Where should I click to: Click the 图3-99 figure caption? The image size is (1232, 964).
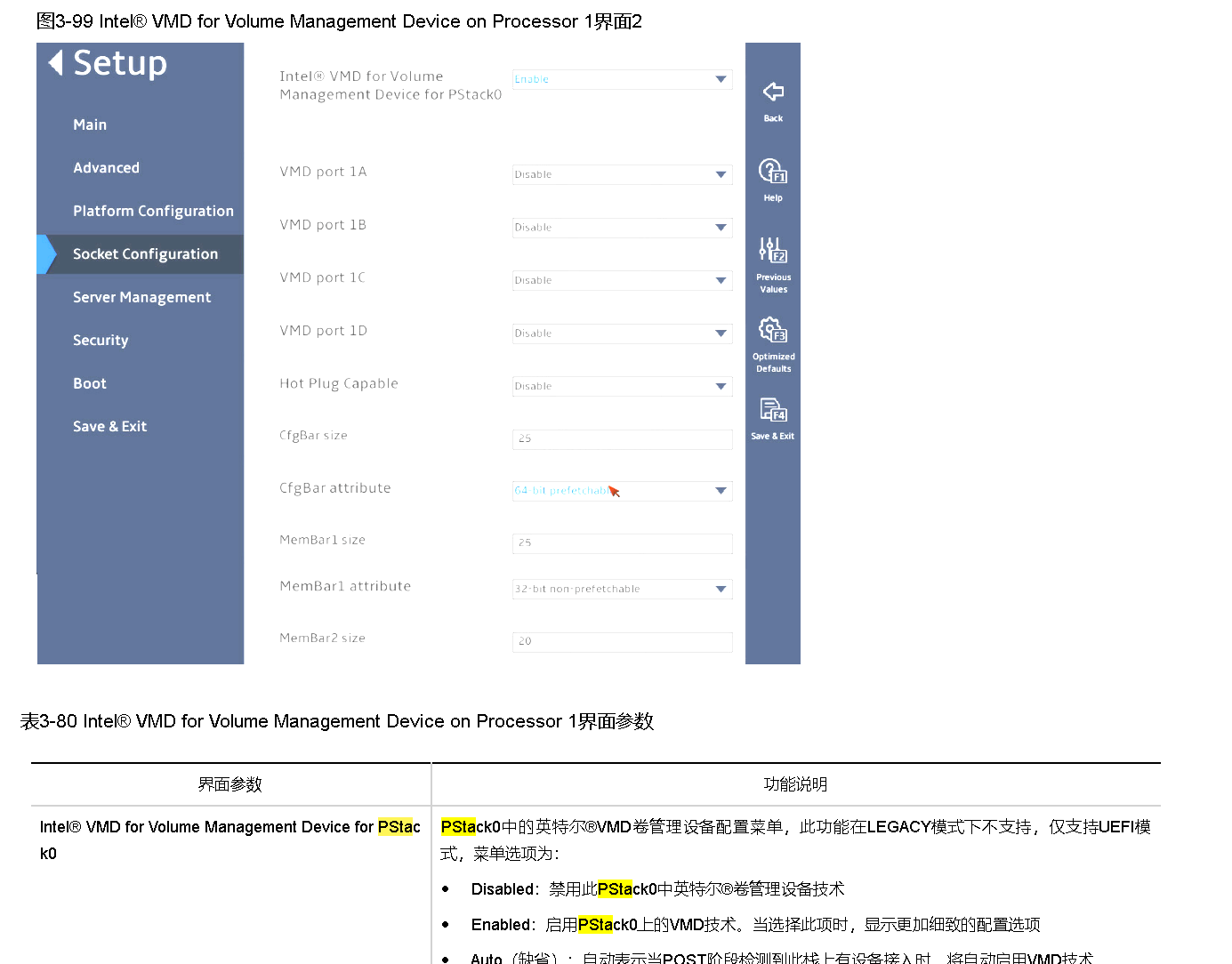pyautogui.click(x=339, y=21)
